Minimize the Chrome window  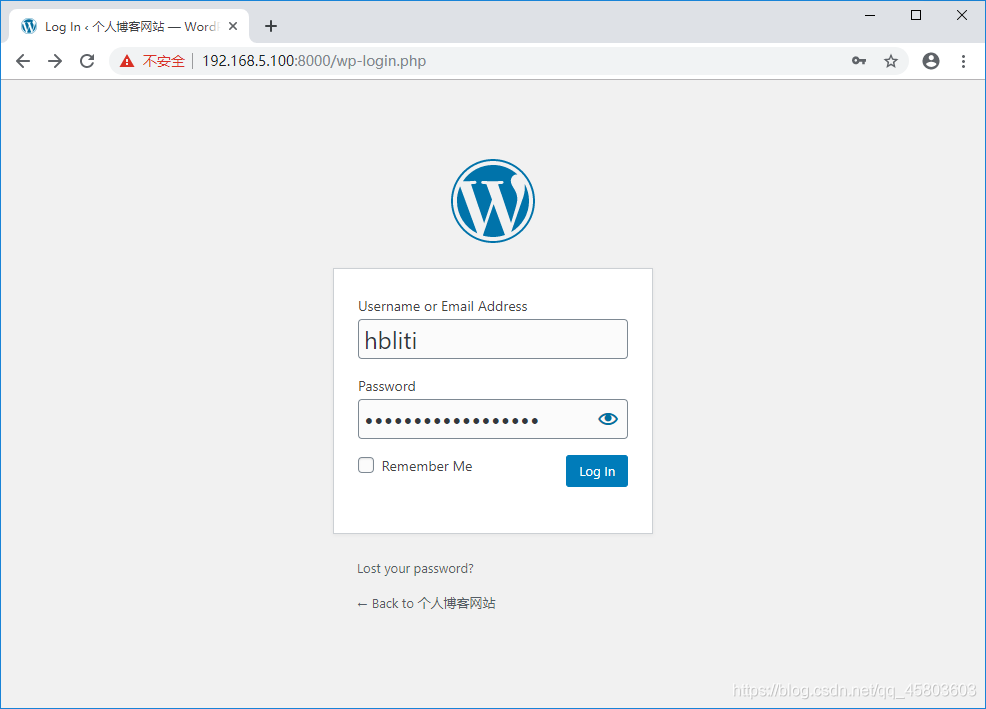(870, 15)
